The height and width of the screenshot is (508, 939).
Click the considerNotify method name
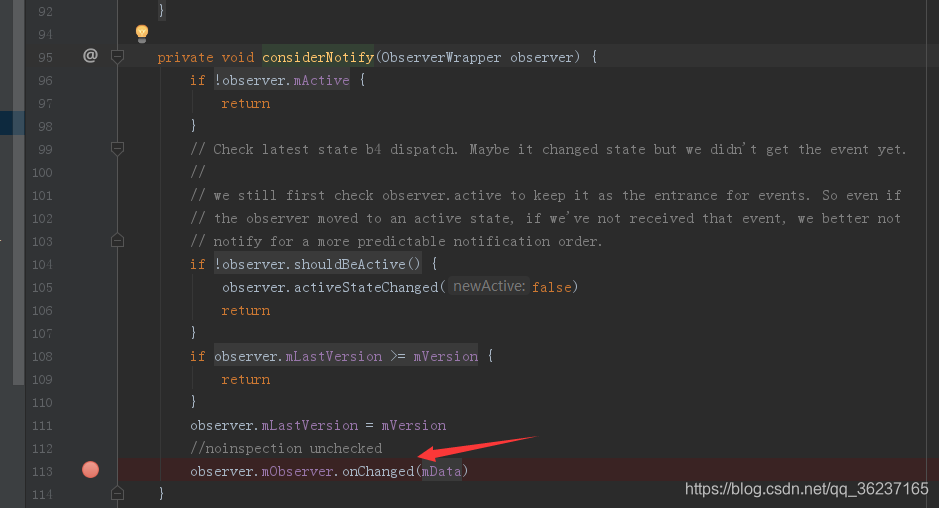[x=318, y=58]
